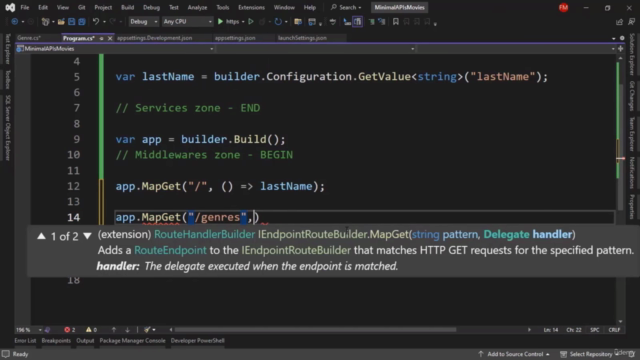Click the Save All icon
640x360 pixels.
click(82, 22)
